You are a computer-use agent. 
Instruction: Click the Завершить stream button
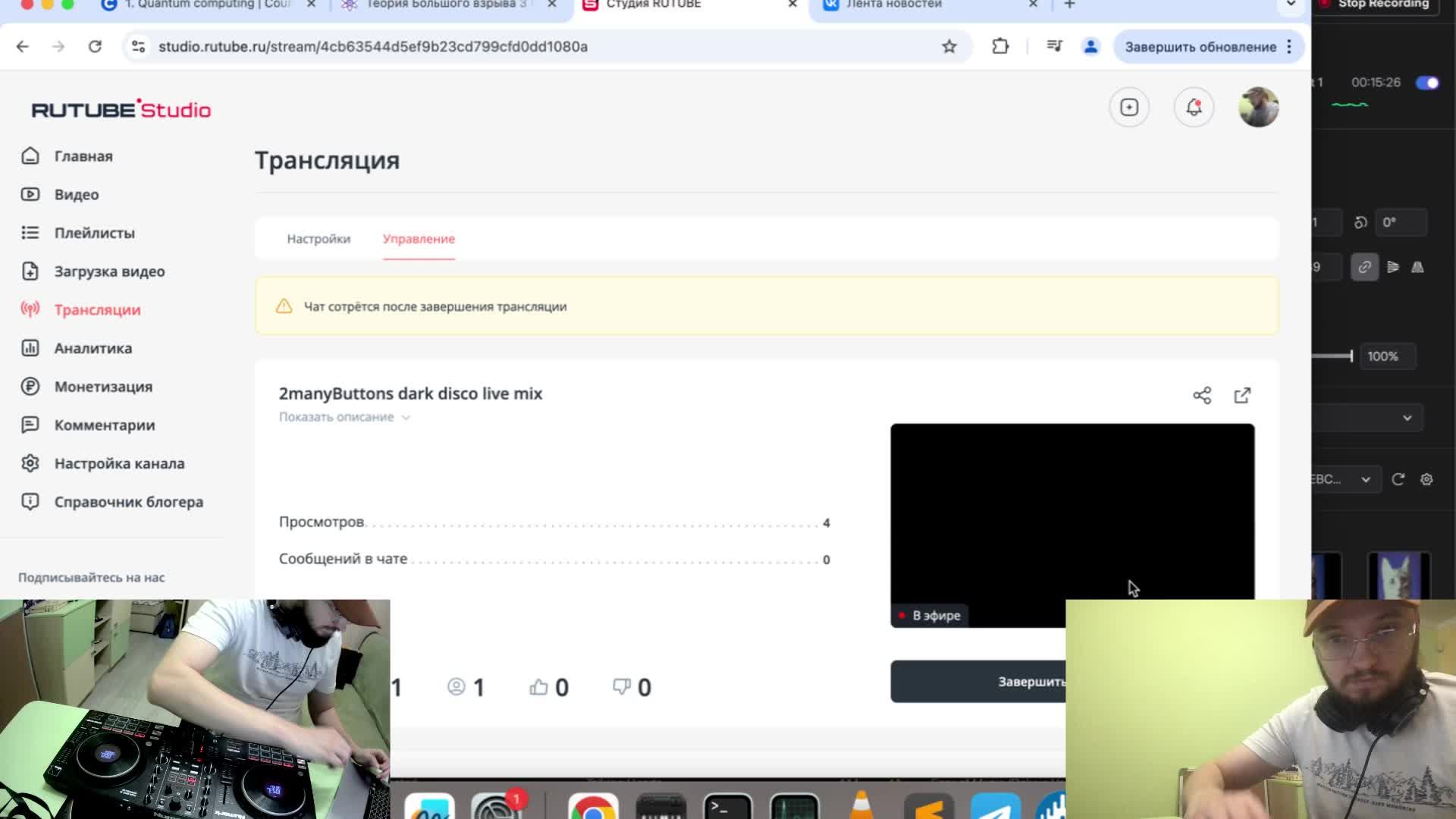coord(978,682)
